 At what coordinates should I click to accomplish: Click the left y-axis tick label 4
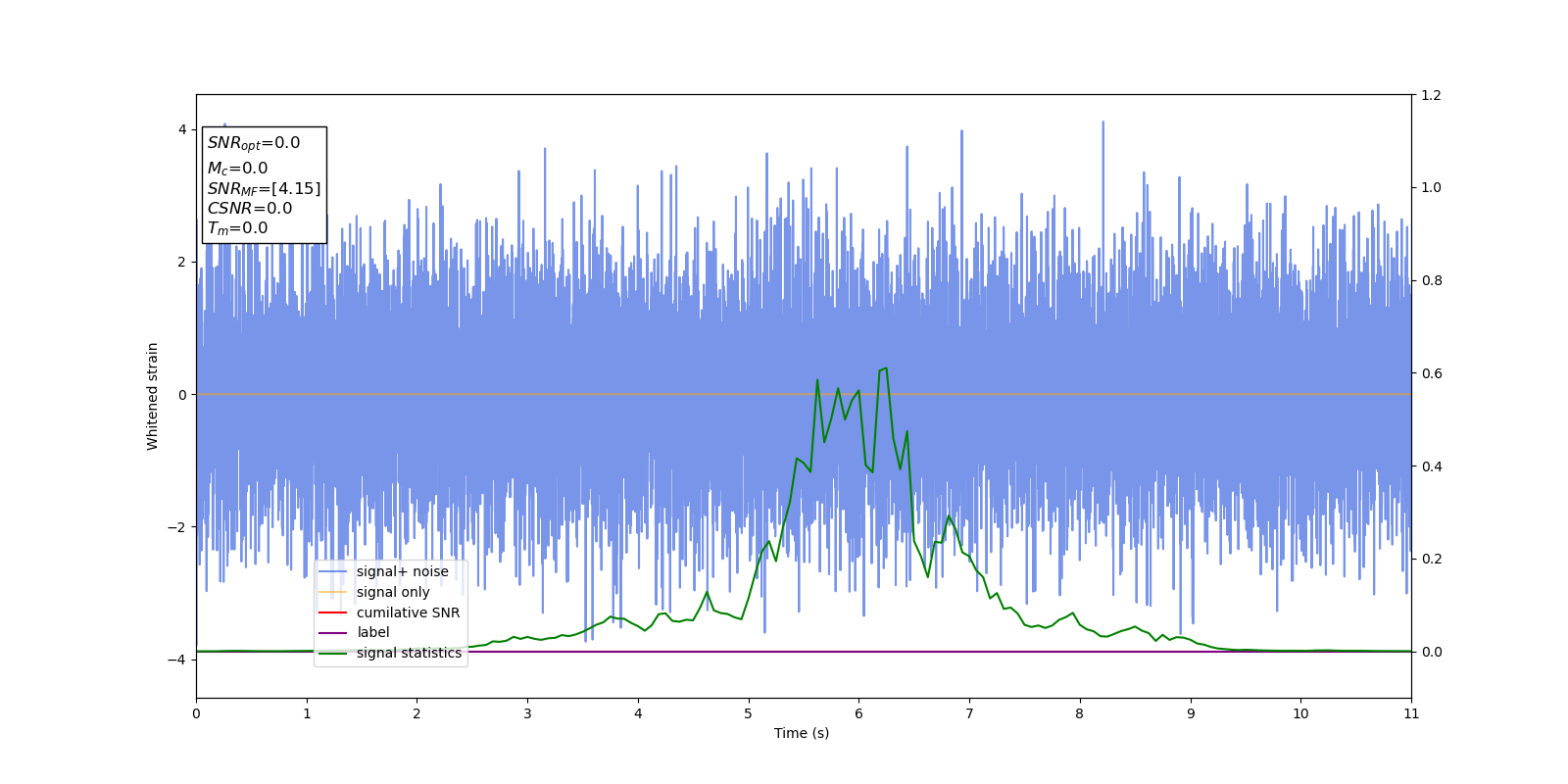click(181, 129)
